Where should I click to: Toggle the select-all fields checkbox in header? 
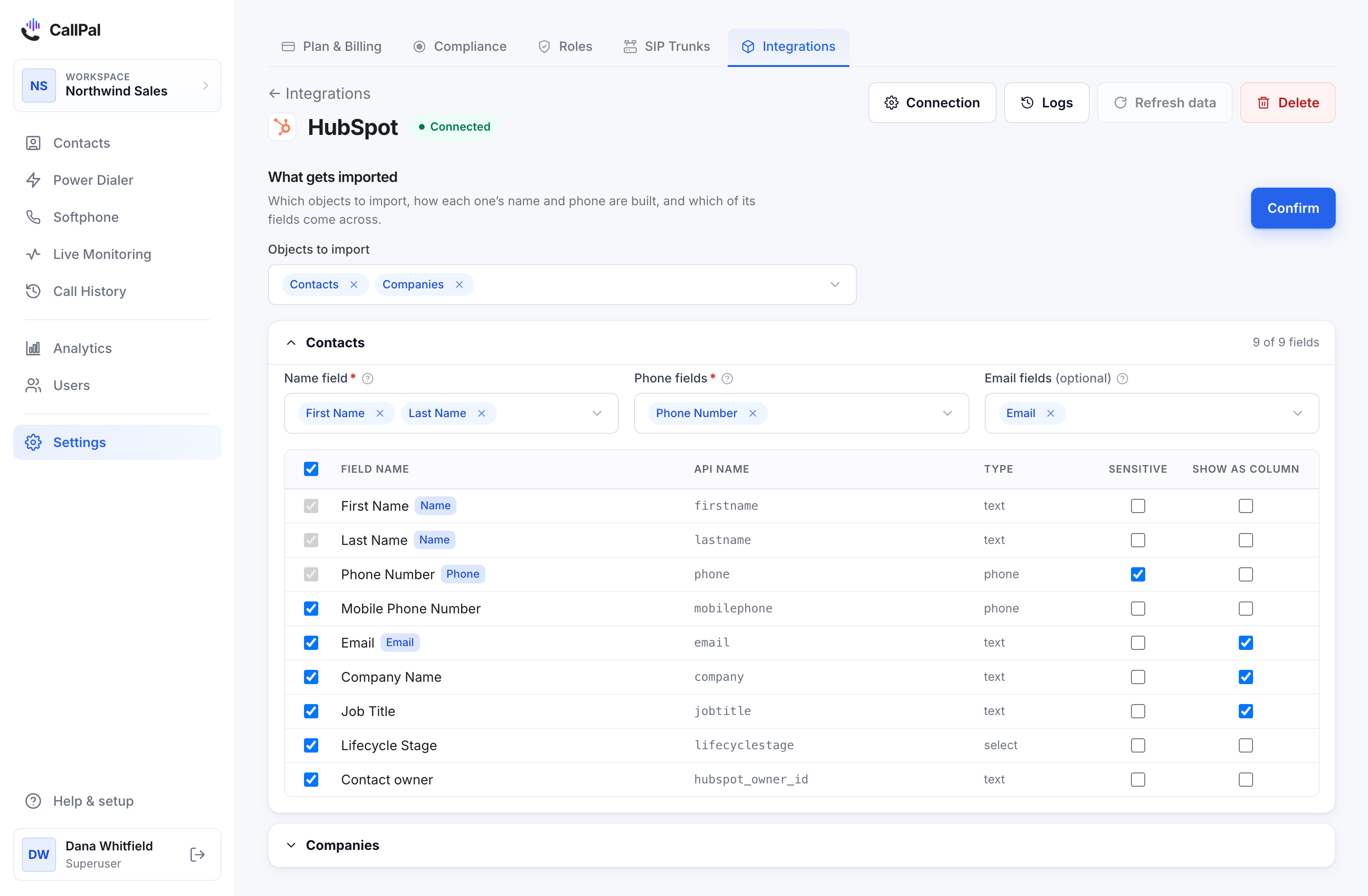311,468
